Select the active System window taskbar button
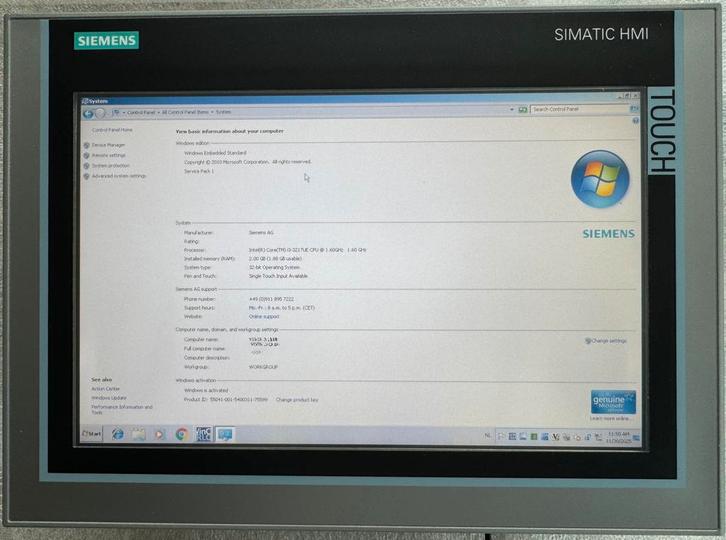 tap(225, 434)
